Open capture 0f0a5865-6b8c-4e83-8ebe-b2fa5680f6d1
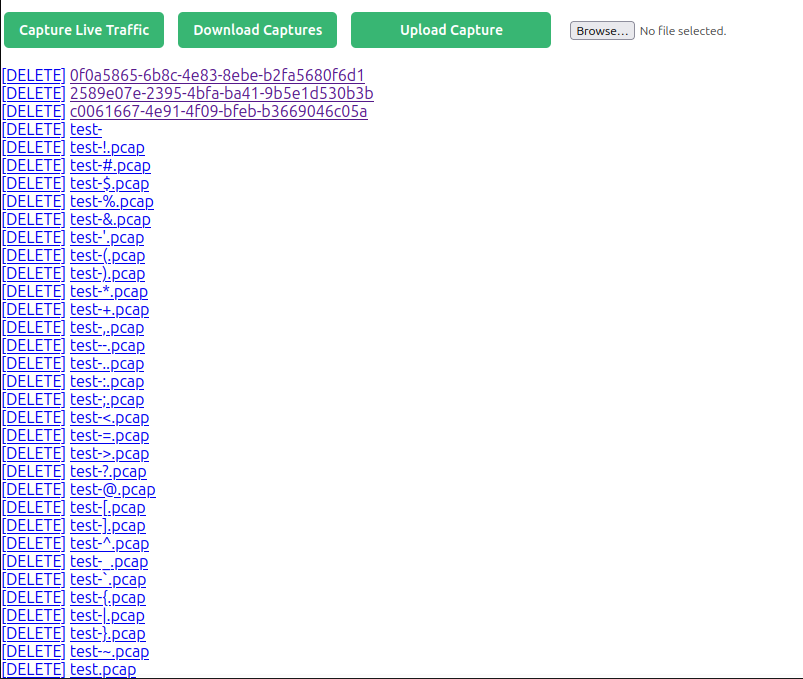Viewport: 803px width, 679px height. tap(217, 75)
